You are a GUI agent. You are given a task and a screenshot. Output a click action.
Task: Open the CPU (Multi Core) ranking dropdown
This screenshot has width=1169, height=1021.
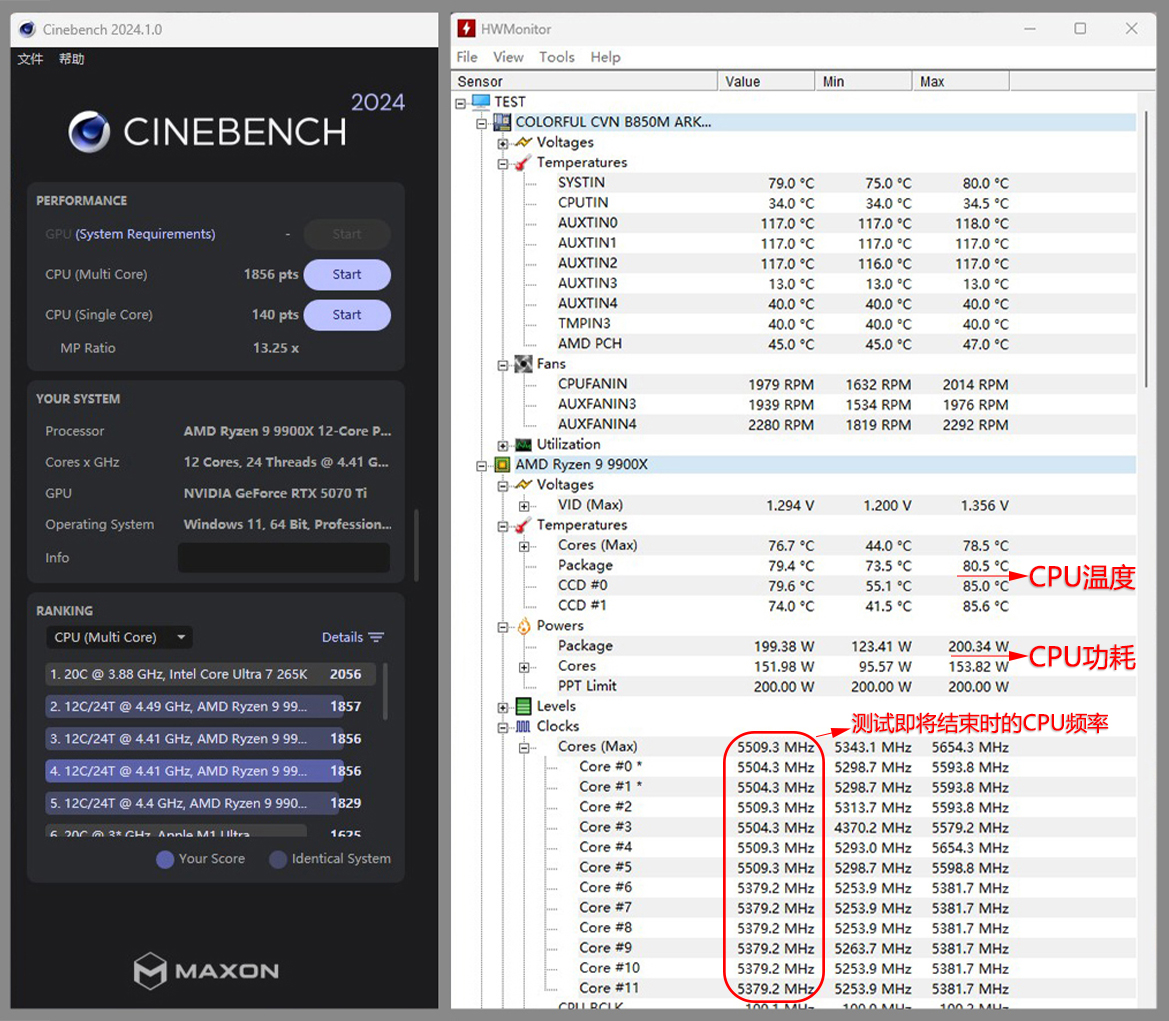119,638
